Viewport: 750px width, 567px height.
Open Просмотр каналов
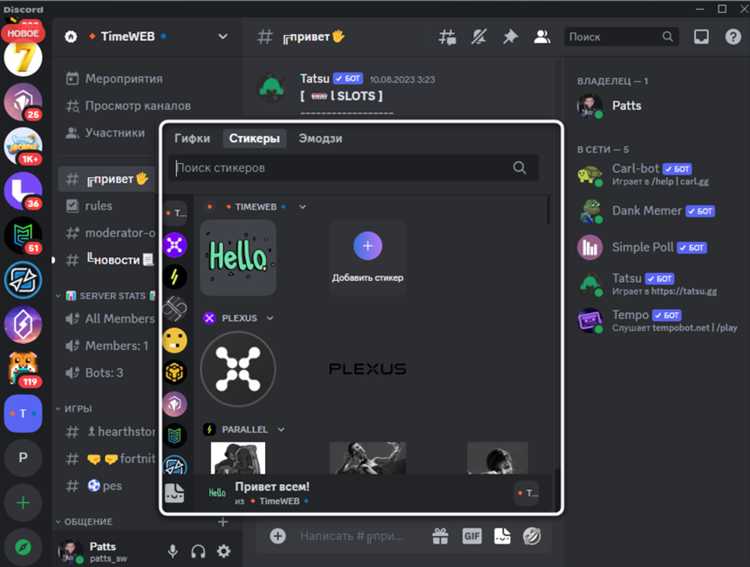[x=128, y=105]
